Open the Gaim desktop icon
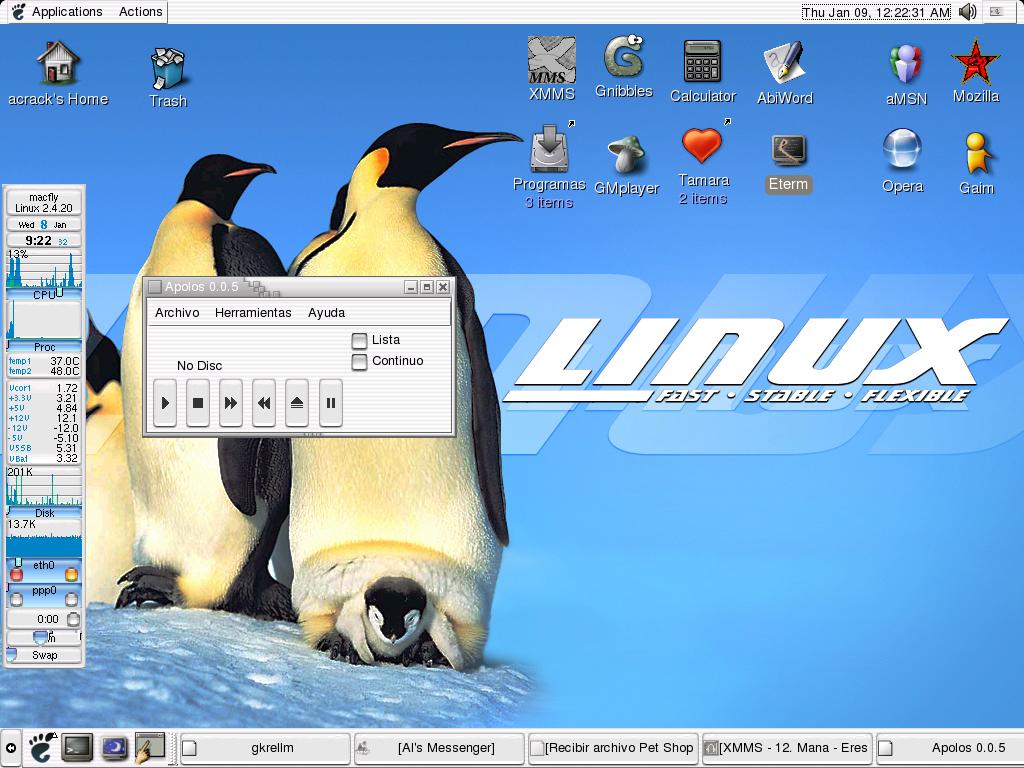Viewport: 1024px width, 768px height. [x=976, y=153]
